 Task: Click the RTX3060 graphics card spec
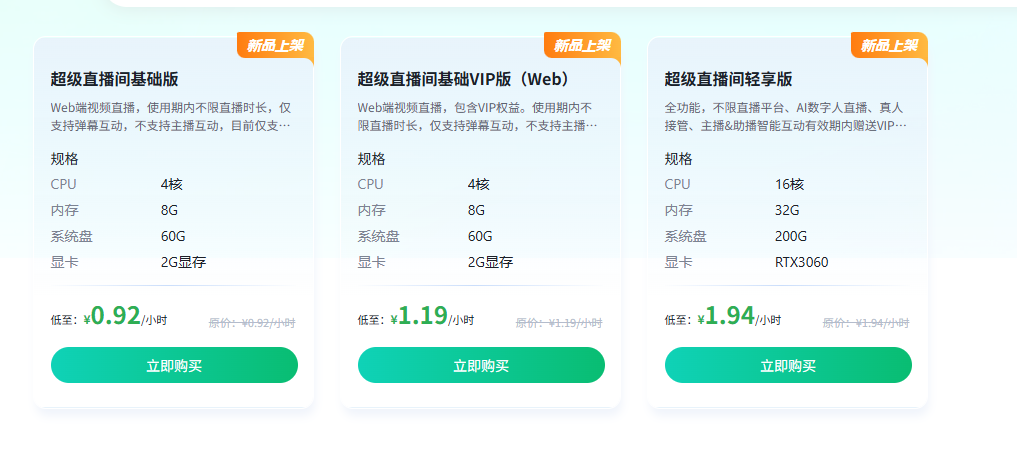click(x=801, y=263)
